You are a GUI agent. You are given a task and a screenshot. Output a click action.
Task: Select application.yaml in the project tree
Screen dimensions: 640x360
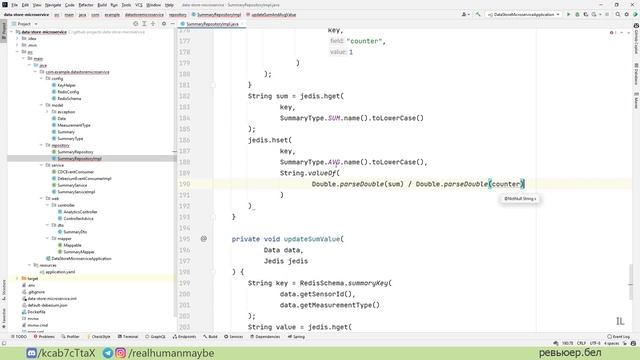click(60, 272)
